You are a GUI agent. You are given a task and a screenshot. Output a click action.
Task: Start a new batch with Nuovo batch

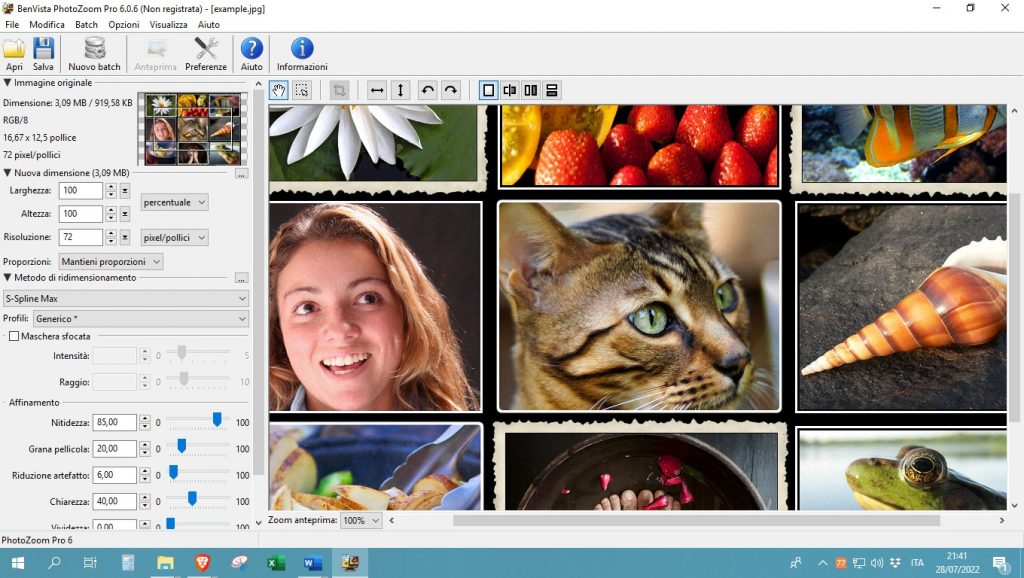coord(94,53)
